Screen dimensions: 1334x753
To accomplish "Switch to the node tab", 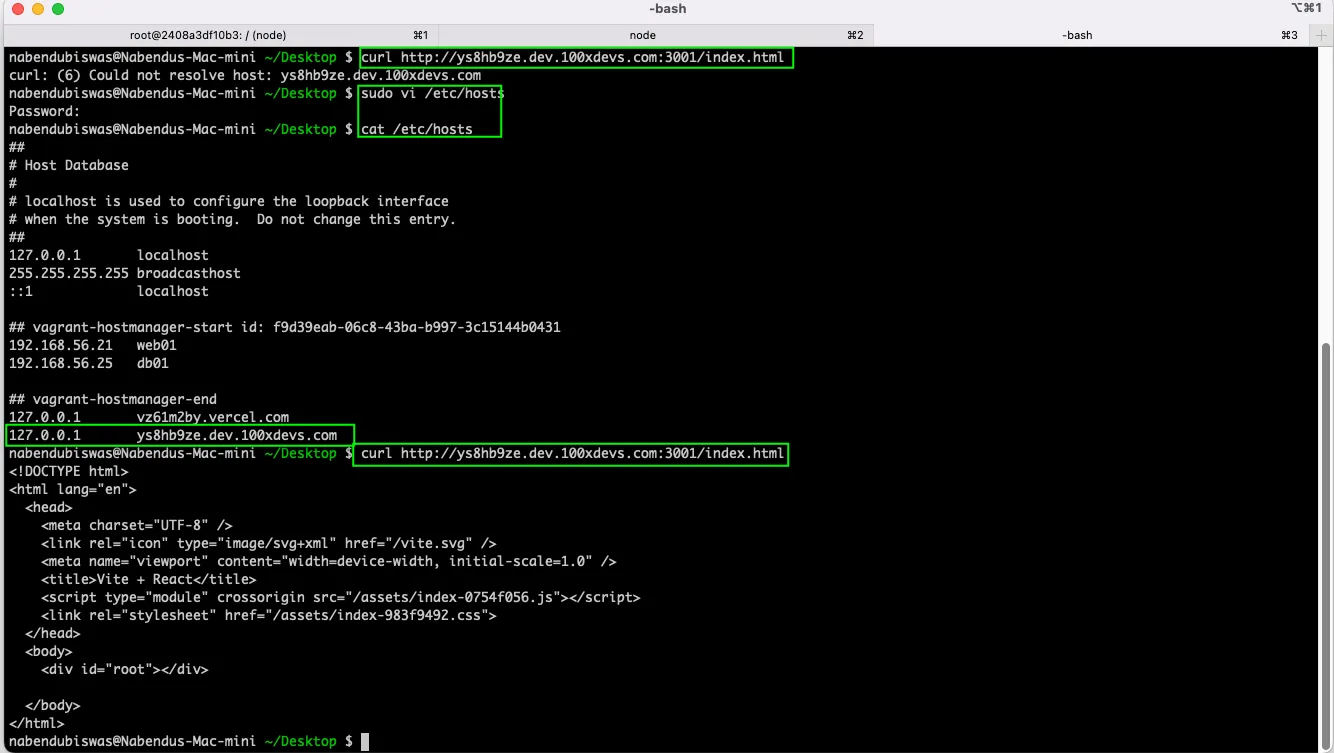I will click(x=655, y=35).
